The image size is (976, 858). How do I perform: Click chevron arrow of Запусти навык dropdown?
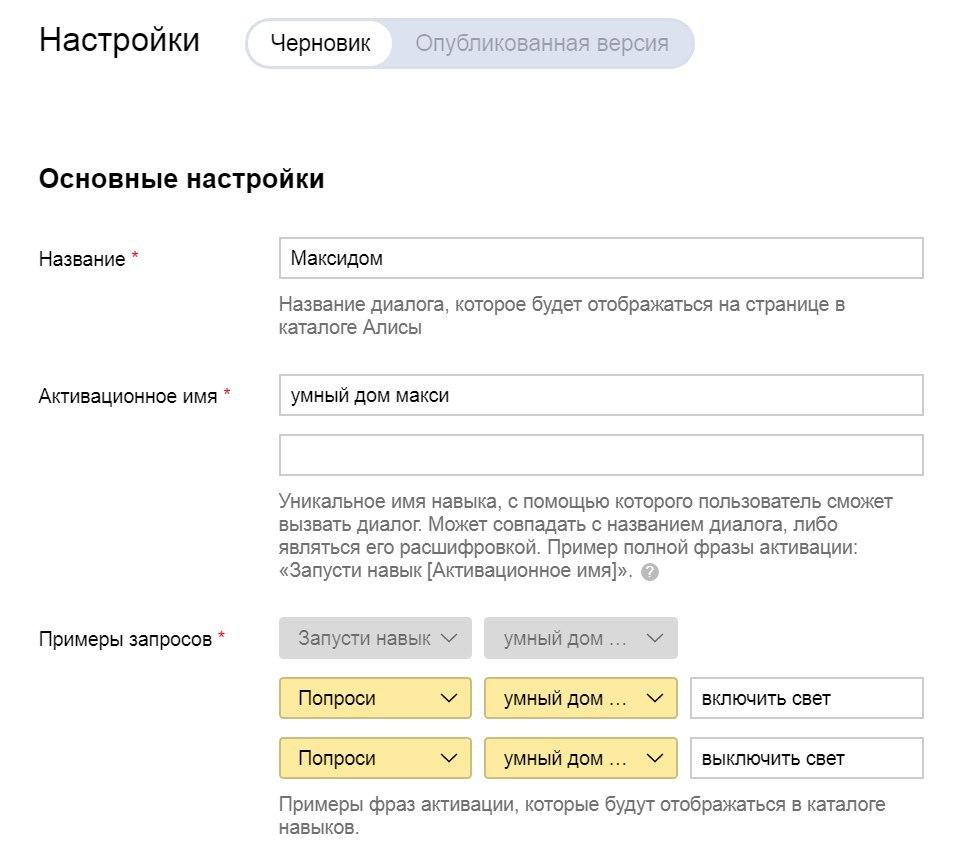click(449, 638)
